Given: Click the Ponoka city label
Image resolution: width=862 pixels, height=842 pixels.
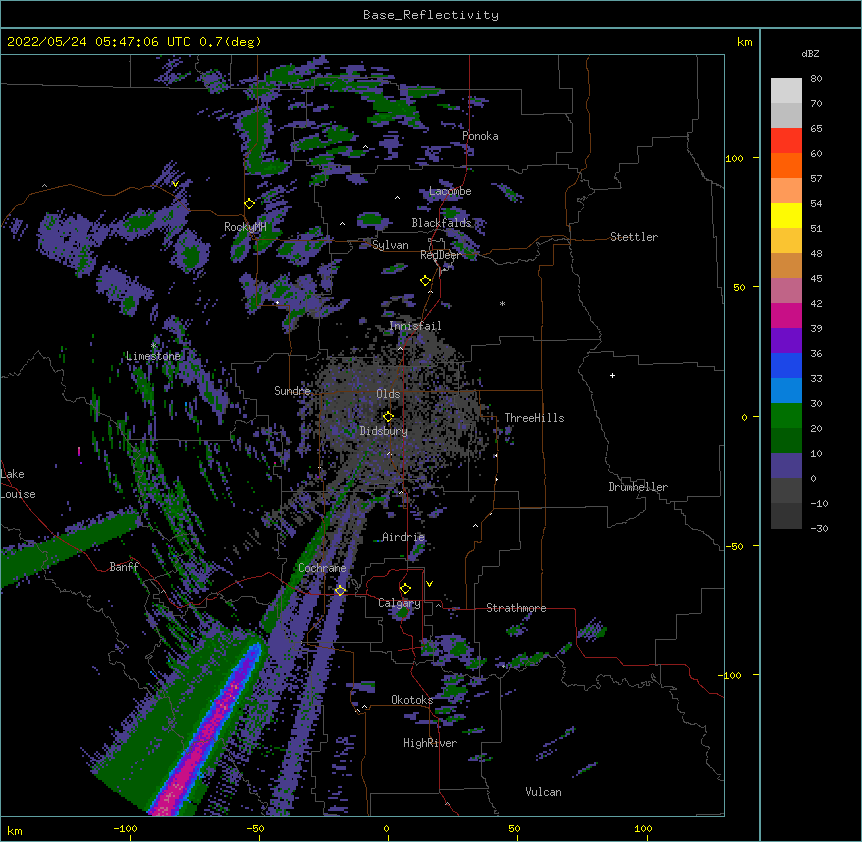Looking at the screenshot, I should coord(480,136).
